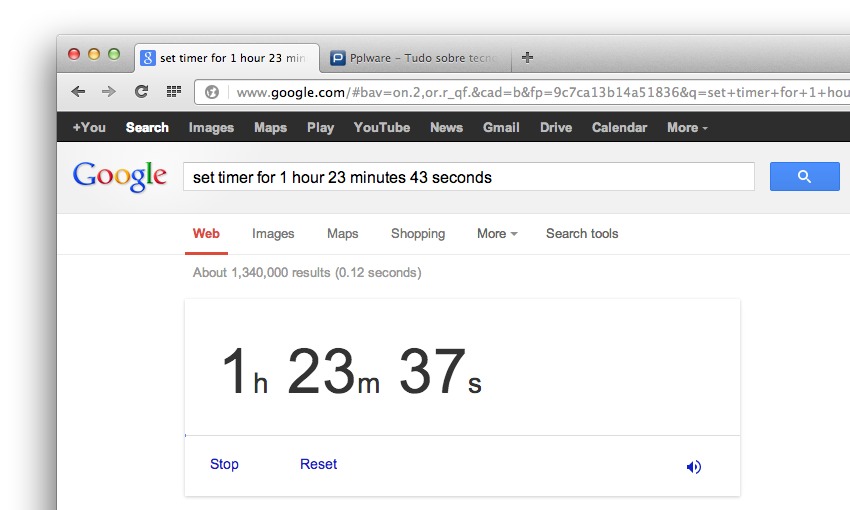850x510 pixels.
Task: Click the Google logo
Action: (120, 176)
